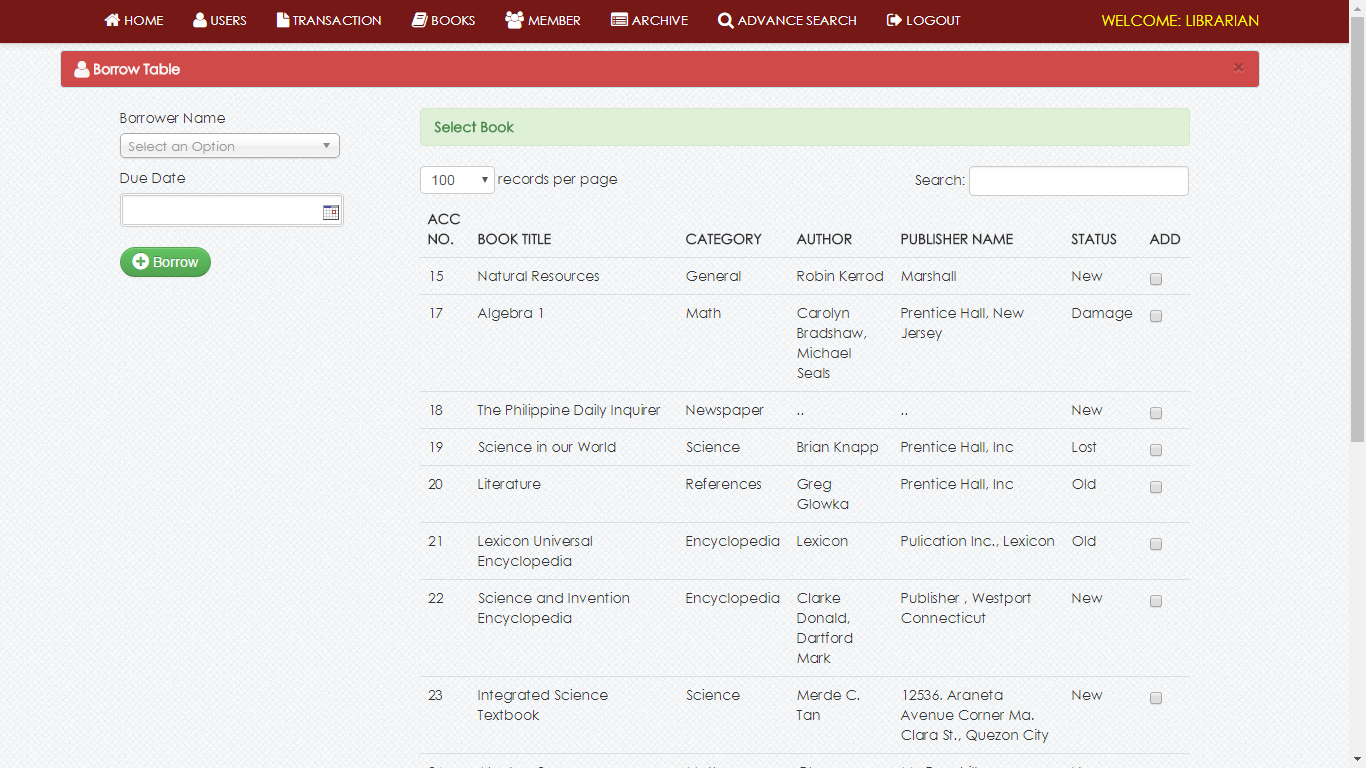Select the Literature book checkbox
The width and height of the screenshot is (1366, 768).
click(x=1156, y=487)
